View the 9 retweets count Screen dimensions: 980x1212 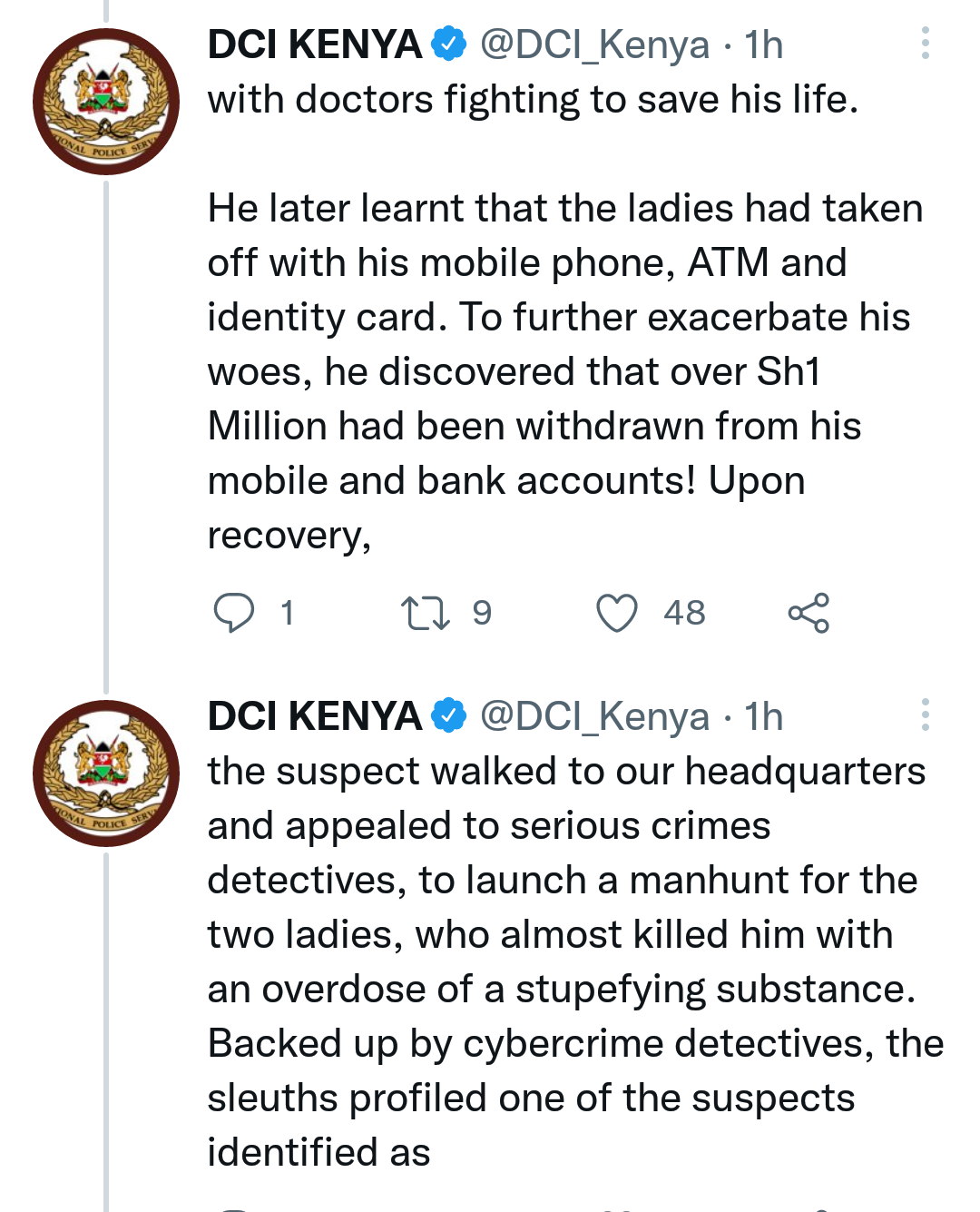click(x=482, y=613)
